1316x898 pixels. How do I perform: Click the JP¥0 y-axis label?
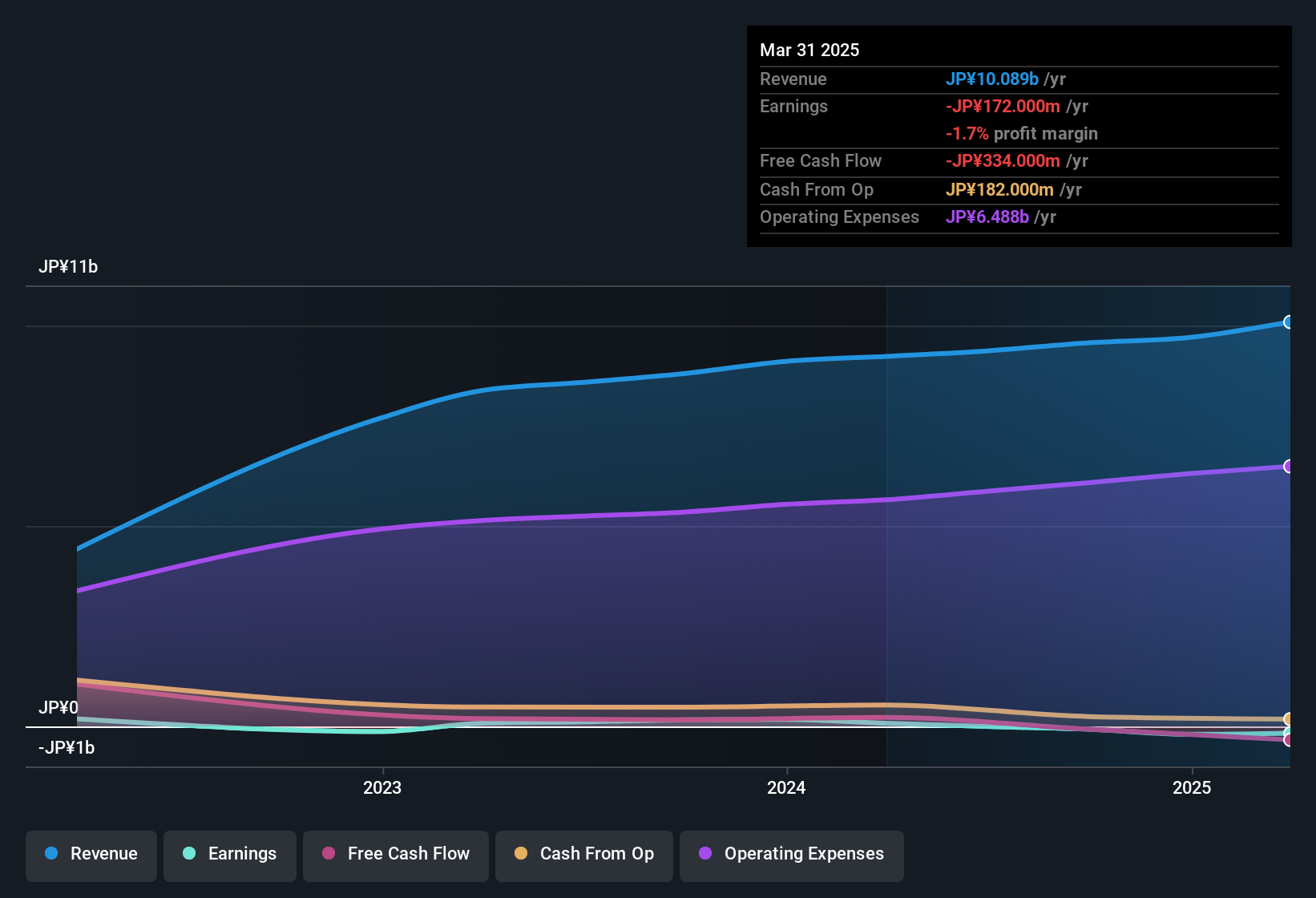pyautogui.click(x=59, y=708)
